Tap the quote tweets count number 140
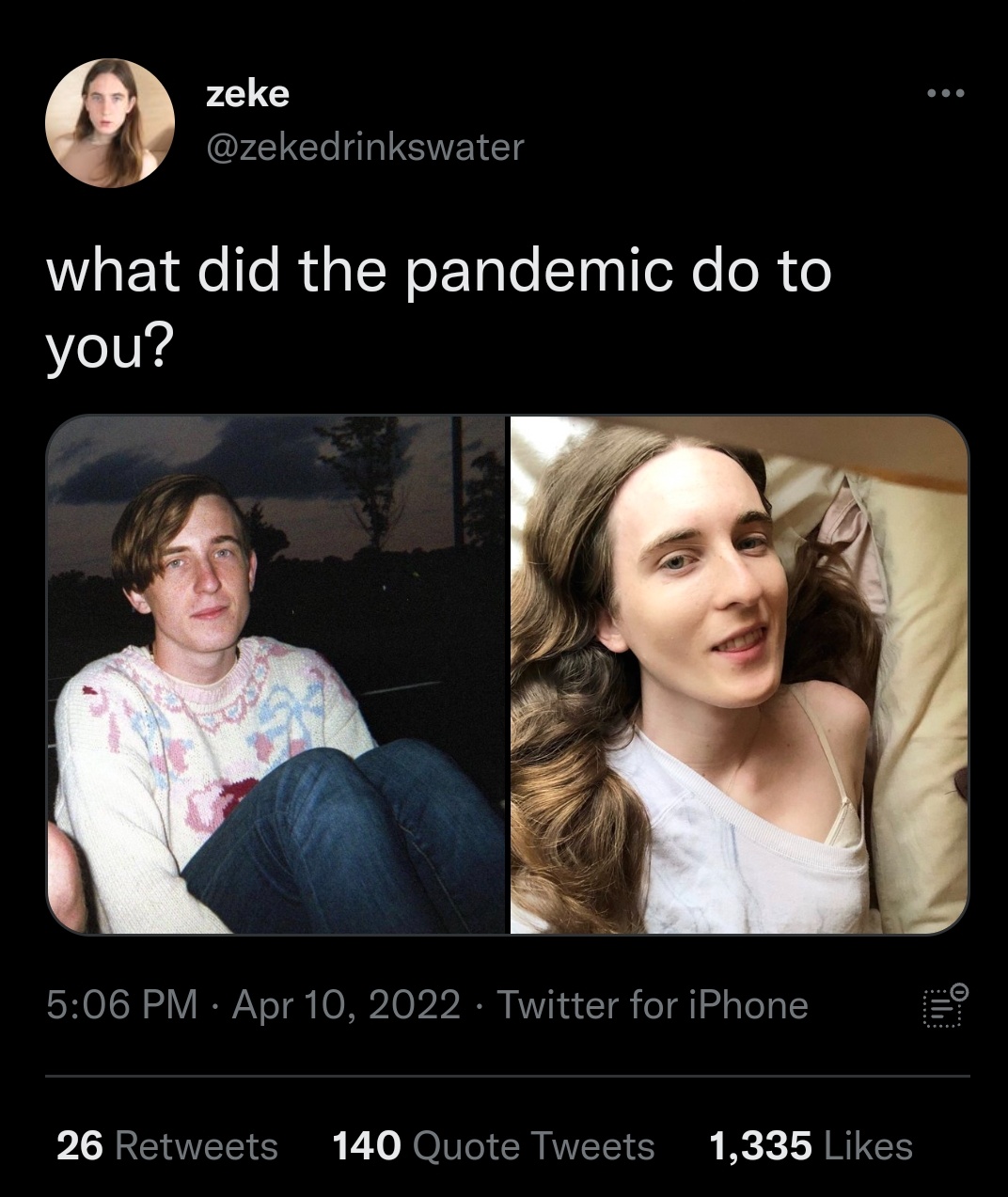This screenshot has width=1008, height=1197. pos(367,1146)
